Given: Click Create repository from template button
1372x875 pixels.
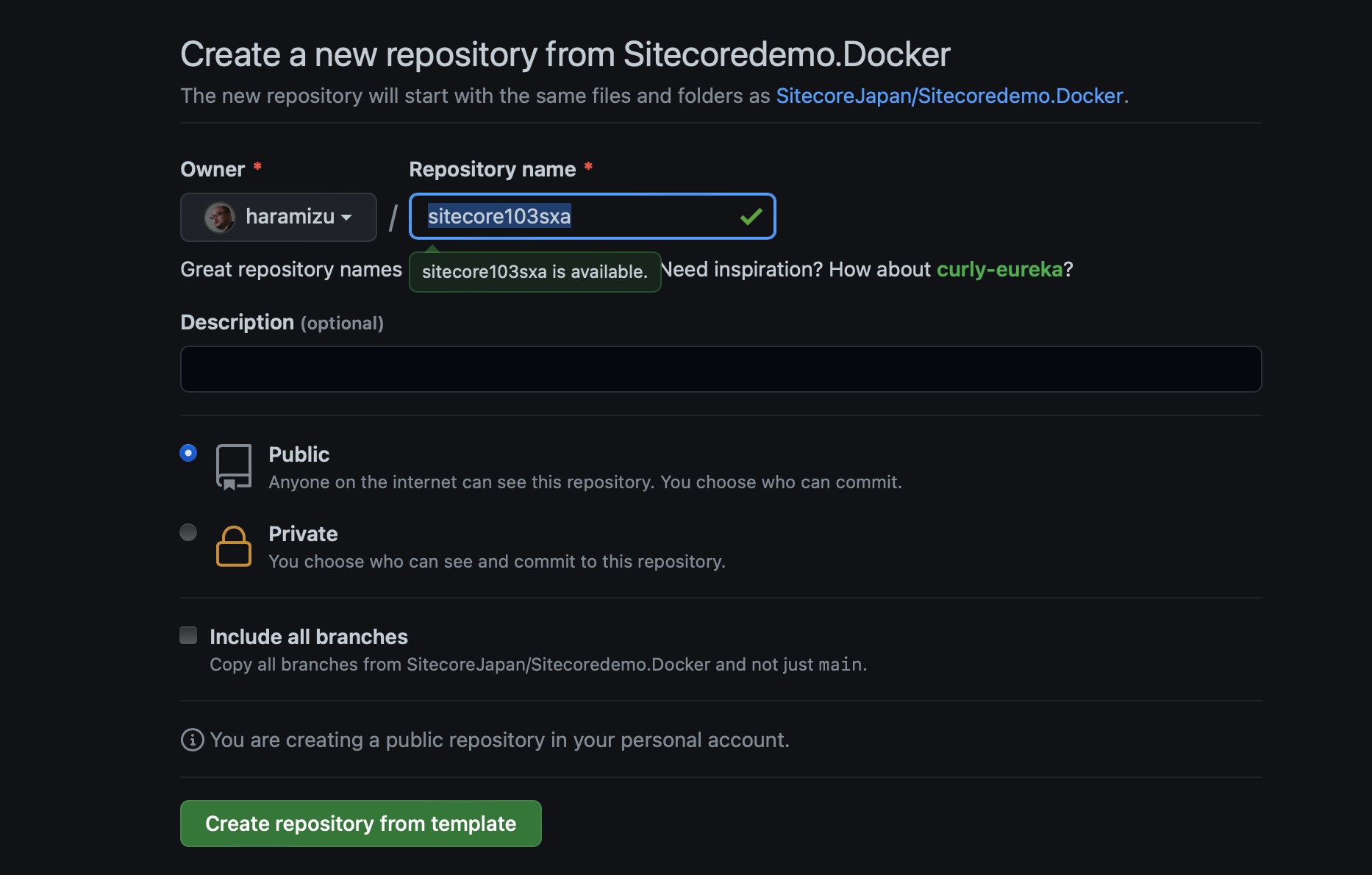Looking at the screenshot, I should [360, 824].
